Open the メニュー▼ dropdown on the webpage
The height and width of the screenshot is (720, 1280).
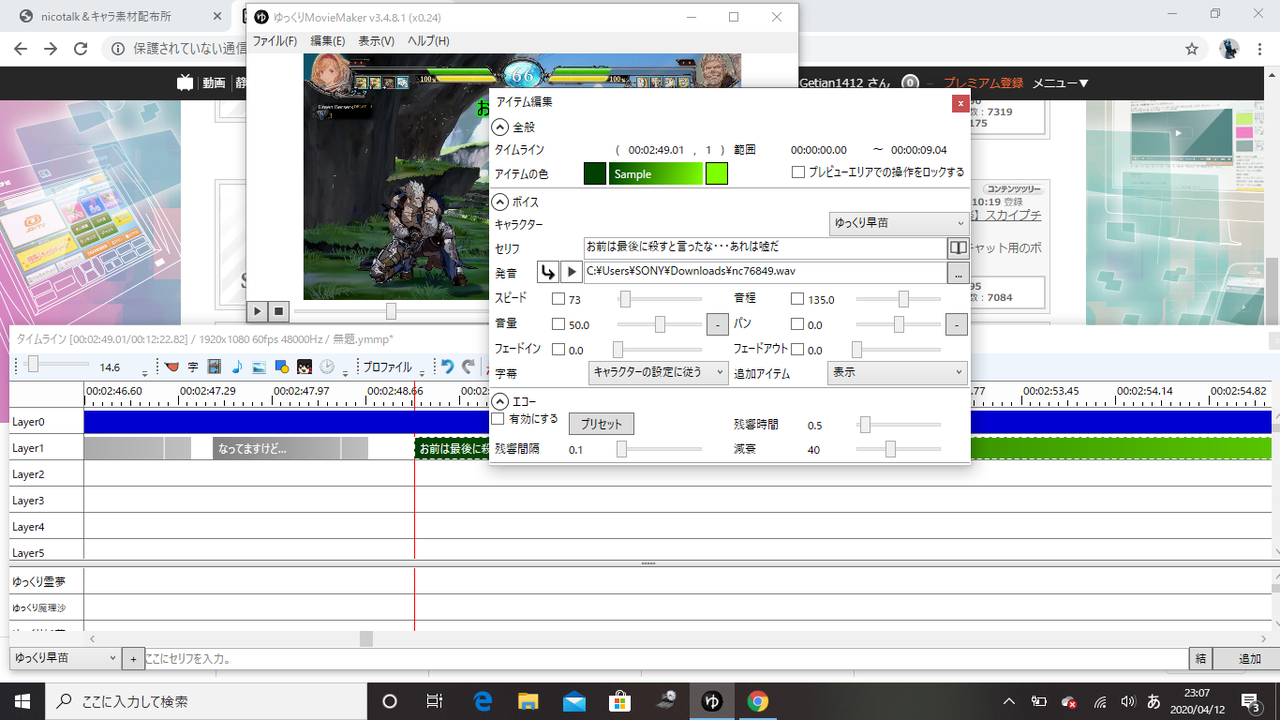(x=1060, y=83)
